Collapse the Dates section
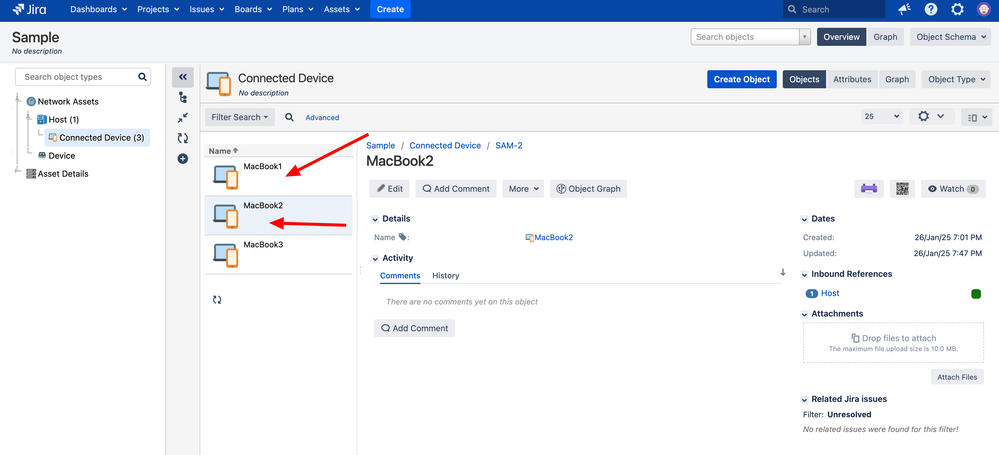This screenshot has width=999, height=455. point(803,219)
